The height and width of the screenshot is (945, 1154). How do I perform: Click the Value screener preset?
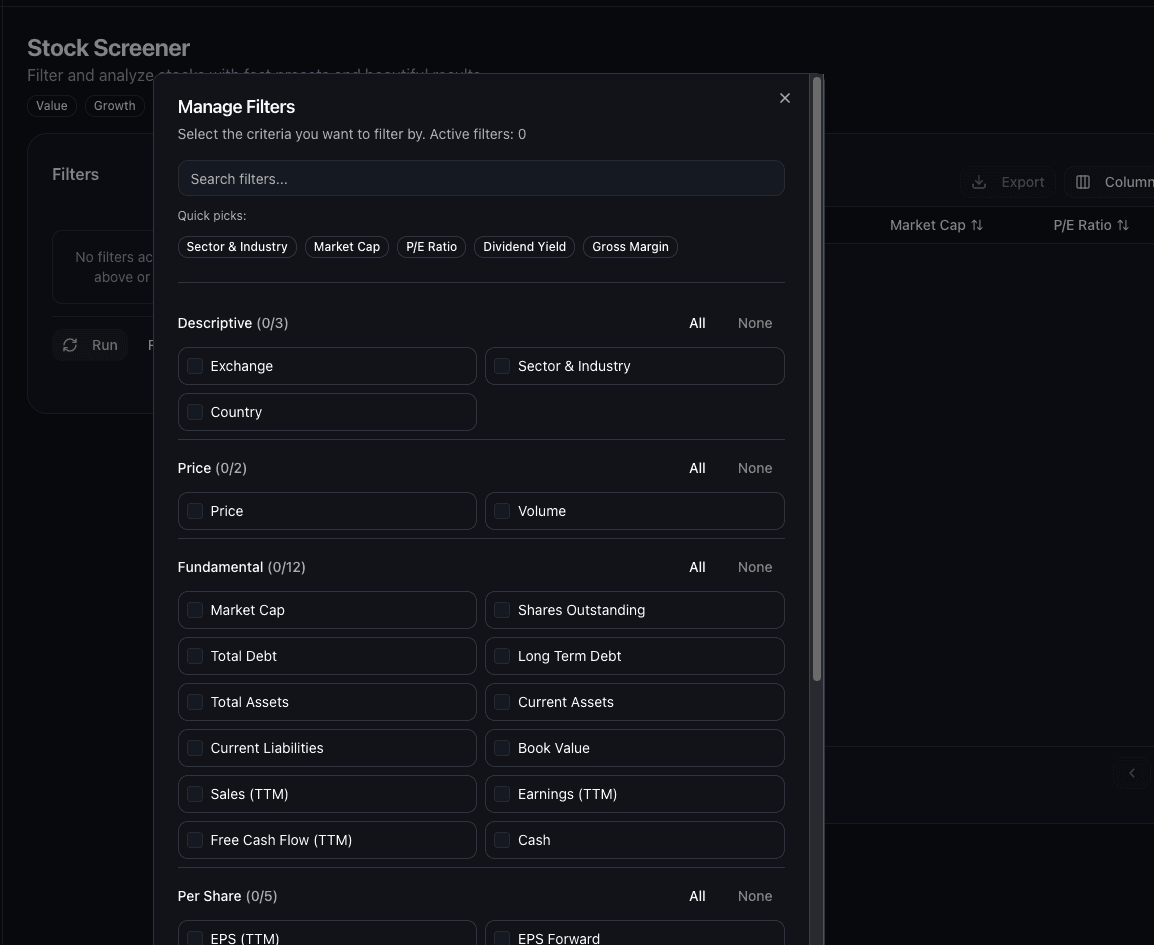click(x=51, y=105)
